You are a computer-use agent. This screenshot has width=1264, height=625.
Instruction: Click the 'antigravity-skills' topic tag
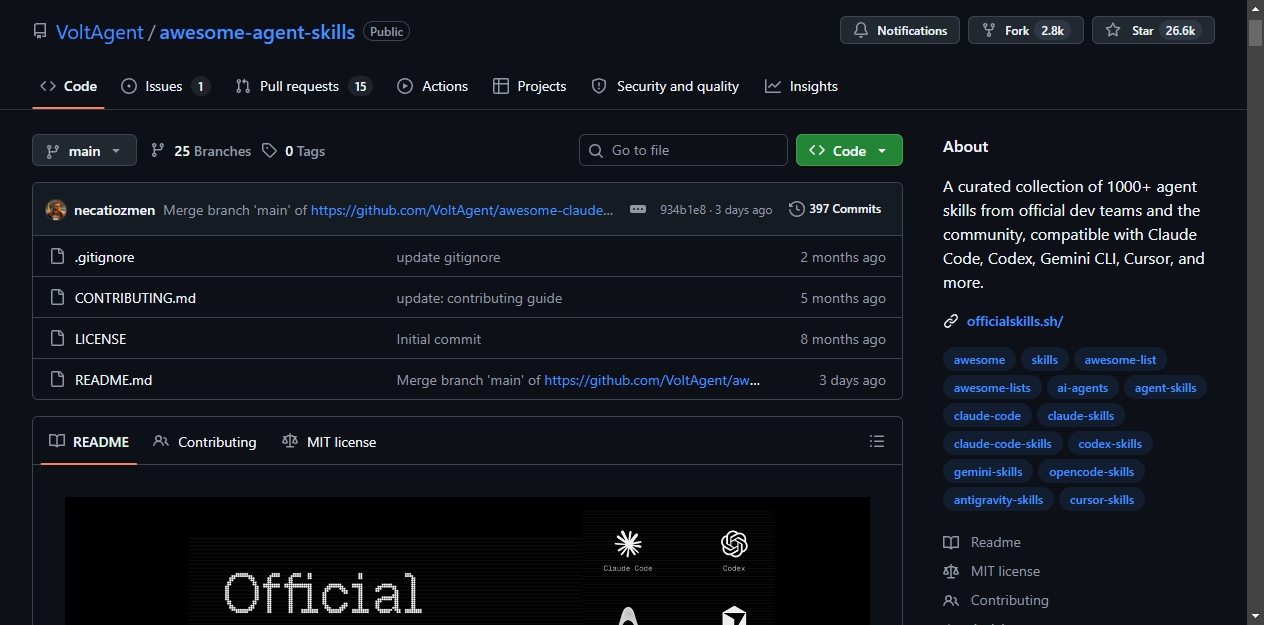click(998, 500)
